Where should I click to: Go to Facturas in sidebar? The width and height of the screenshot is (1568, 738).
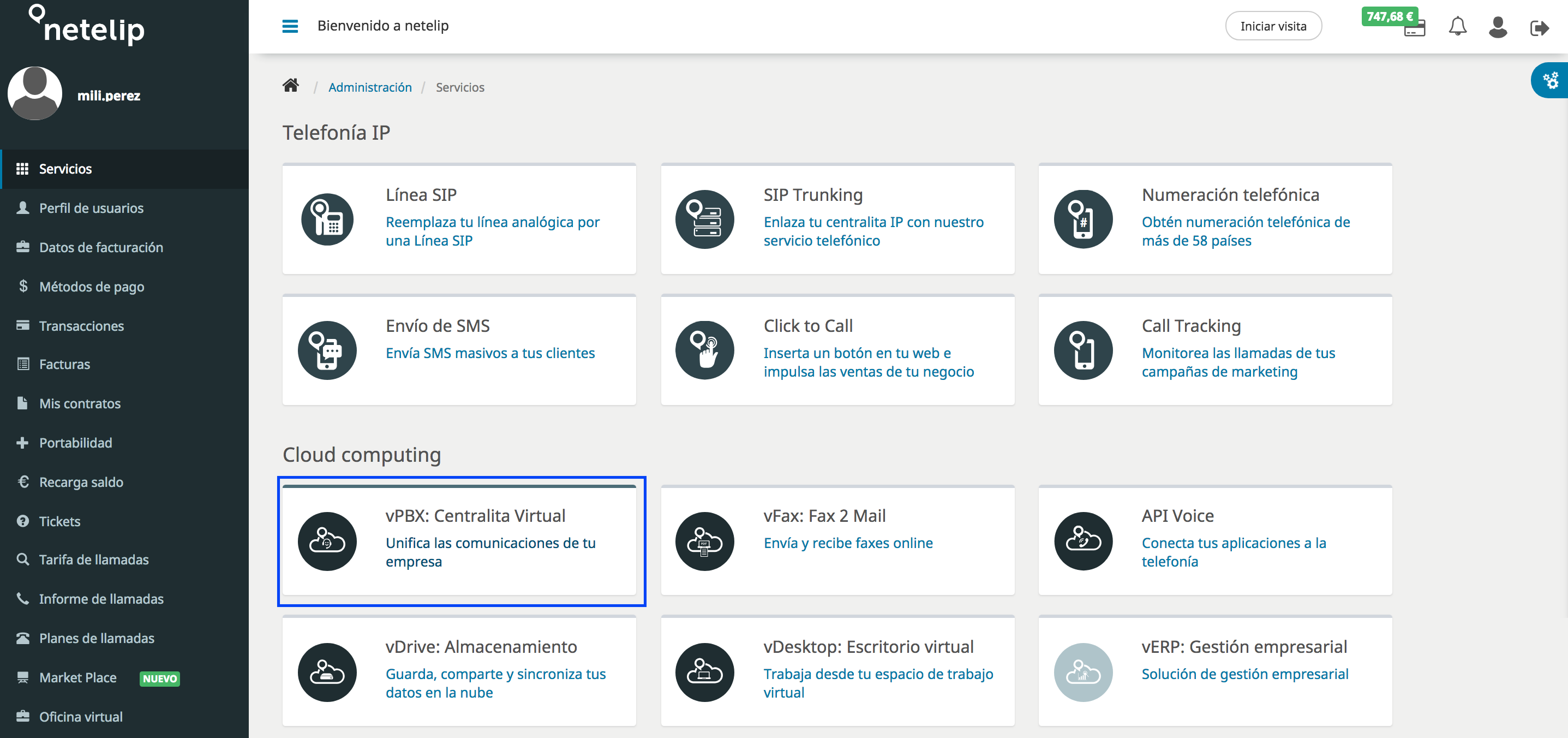tap(124, 364)
